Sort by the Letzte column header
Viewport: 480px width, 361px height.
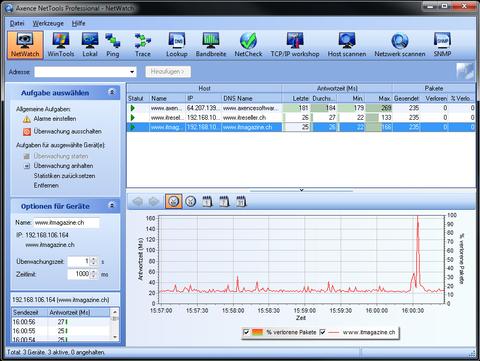point(296,99)
